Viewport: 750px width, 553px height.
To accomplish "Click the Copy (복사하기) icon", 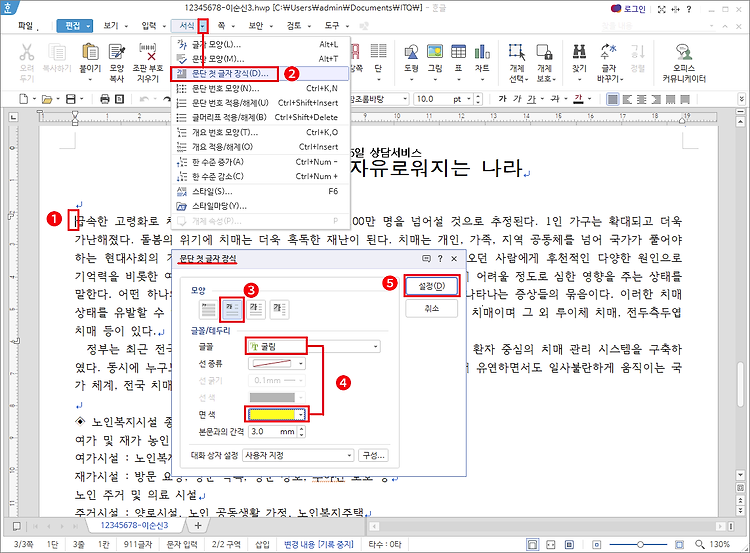I will (x=57, y=52).
